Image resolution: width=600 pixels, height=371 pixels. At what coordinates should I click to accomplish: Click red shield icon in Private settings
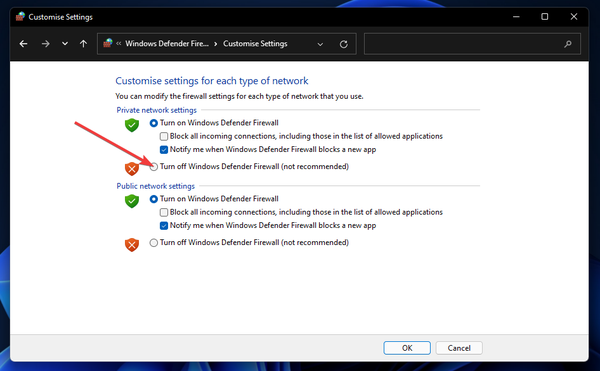point(132,169)
